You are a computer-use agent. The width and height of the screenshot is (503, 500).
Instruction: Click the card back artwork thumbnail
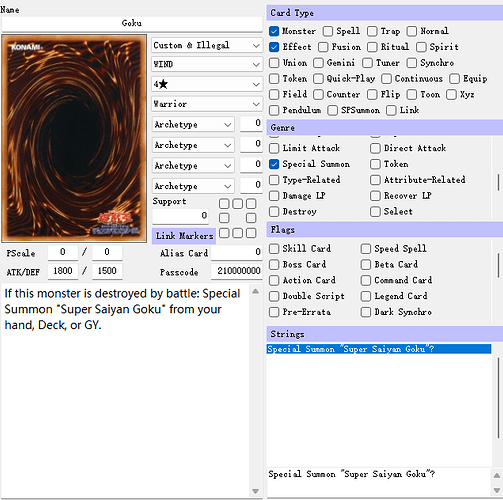pyautogui.click(x=74, y=138)
